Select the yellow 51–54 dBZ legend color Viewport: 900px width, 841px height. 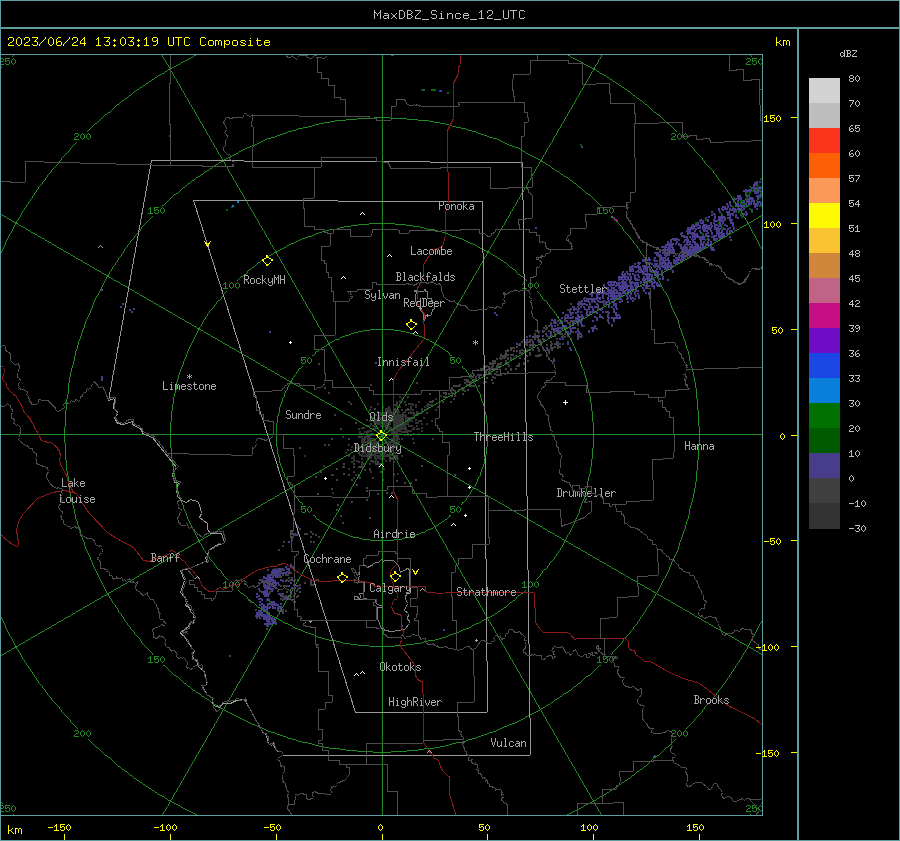[x=824, y=216]
